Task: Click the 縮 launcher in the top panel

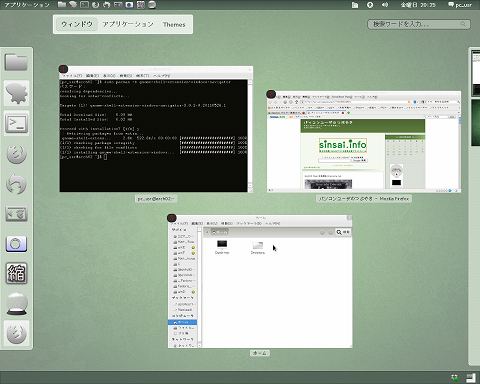Action: click(140, 4)
